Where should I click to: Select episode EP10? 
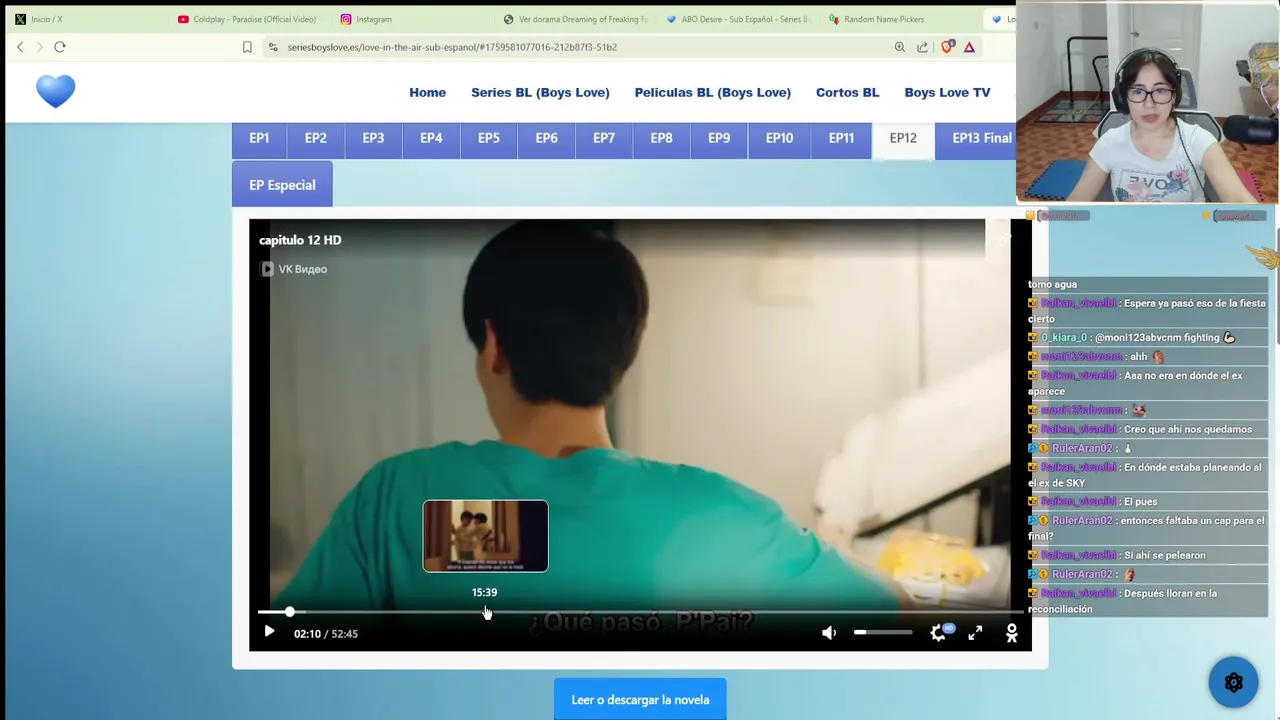(779, 139)
